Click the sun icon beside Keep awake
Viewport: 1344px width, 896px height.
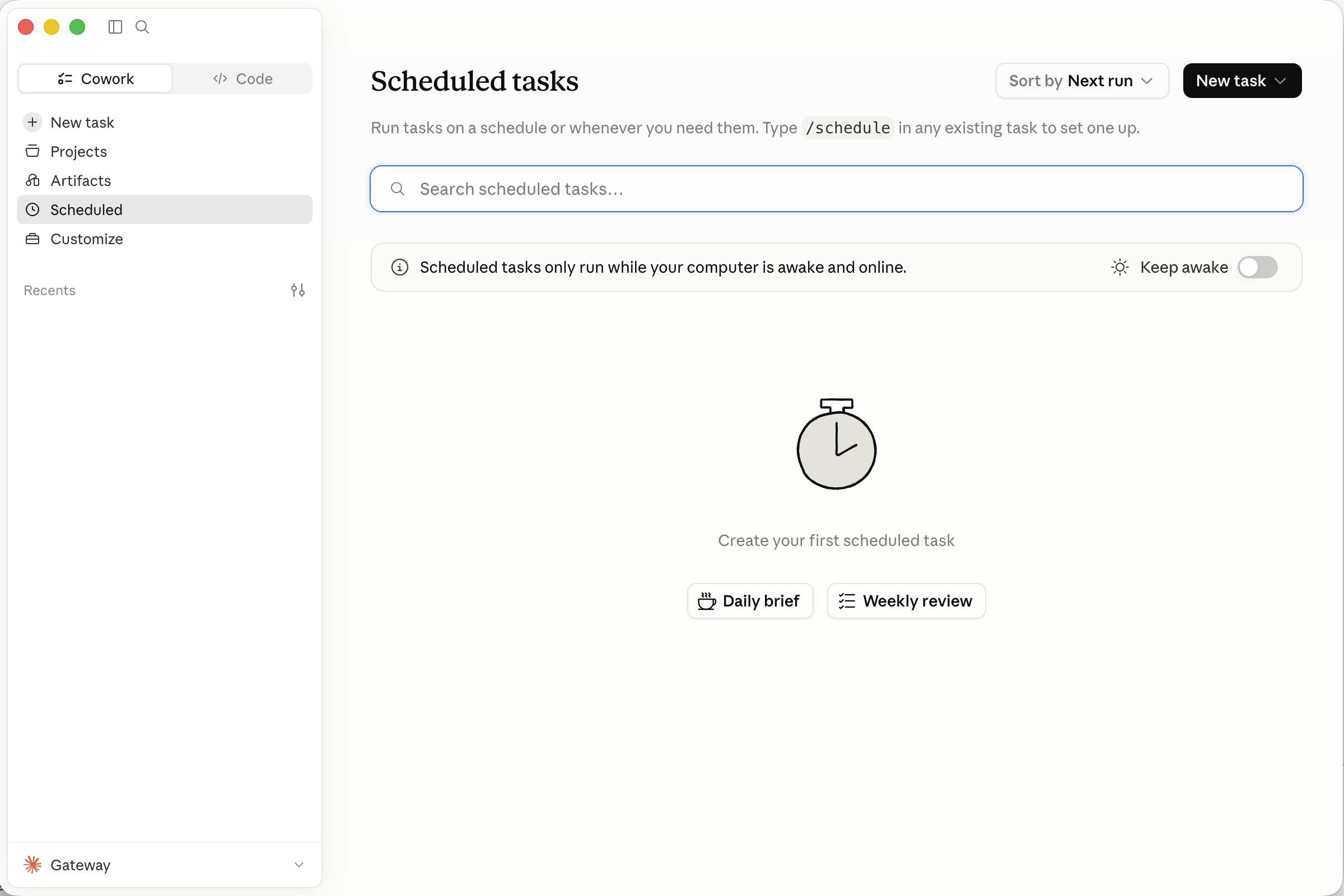pyautogui.click(x=1119, y=267)
